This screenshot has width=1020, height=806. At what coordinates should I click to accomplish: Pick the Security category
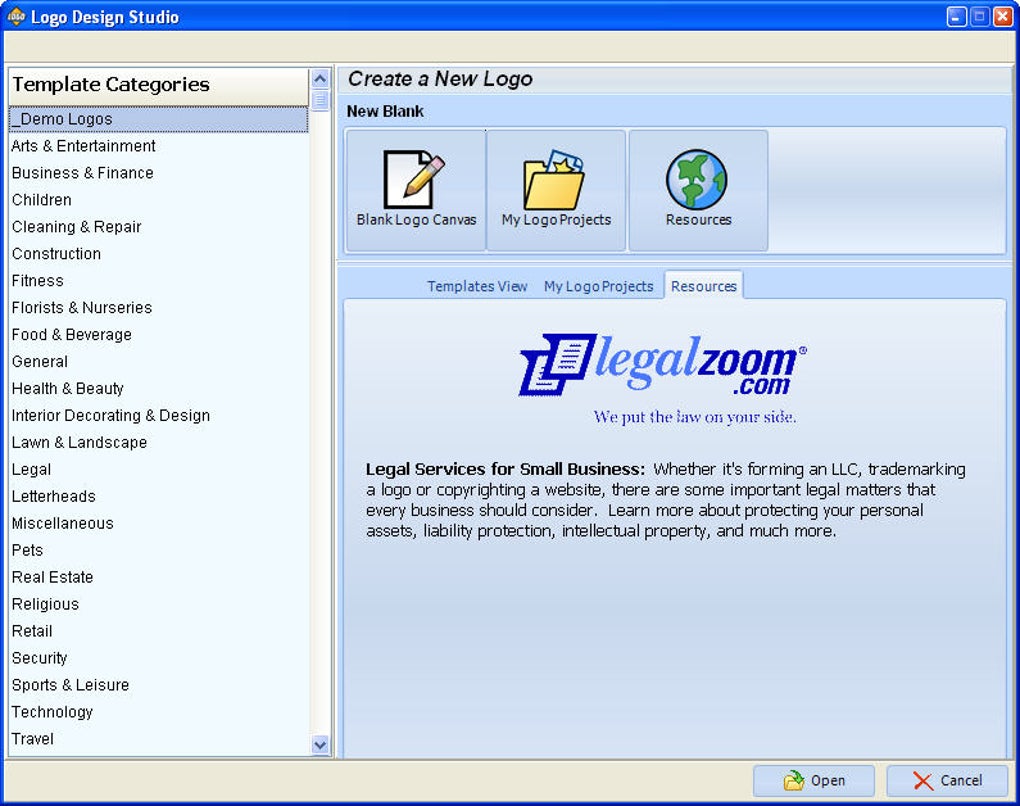pos(158,658)
